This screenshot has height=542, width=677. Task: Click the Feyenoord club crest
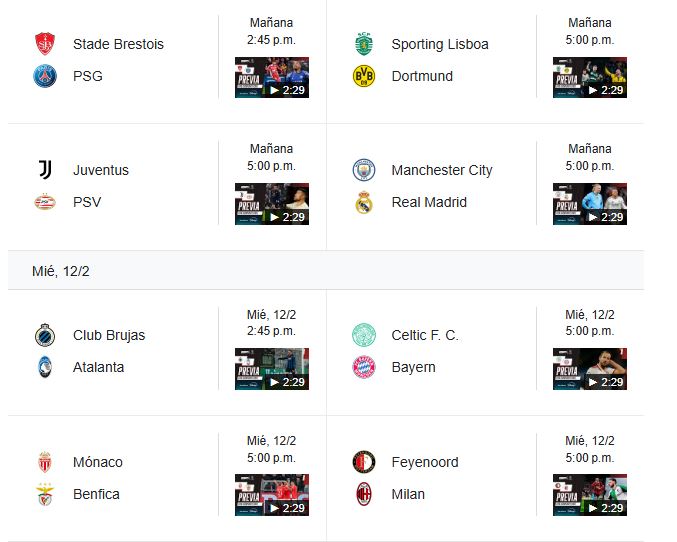coord(364,462)
